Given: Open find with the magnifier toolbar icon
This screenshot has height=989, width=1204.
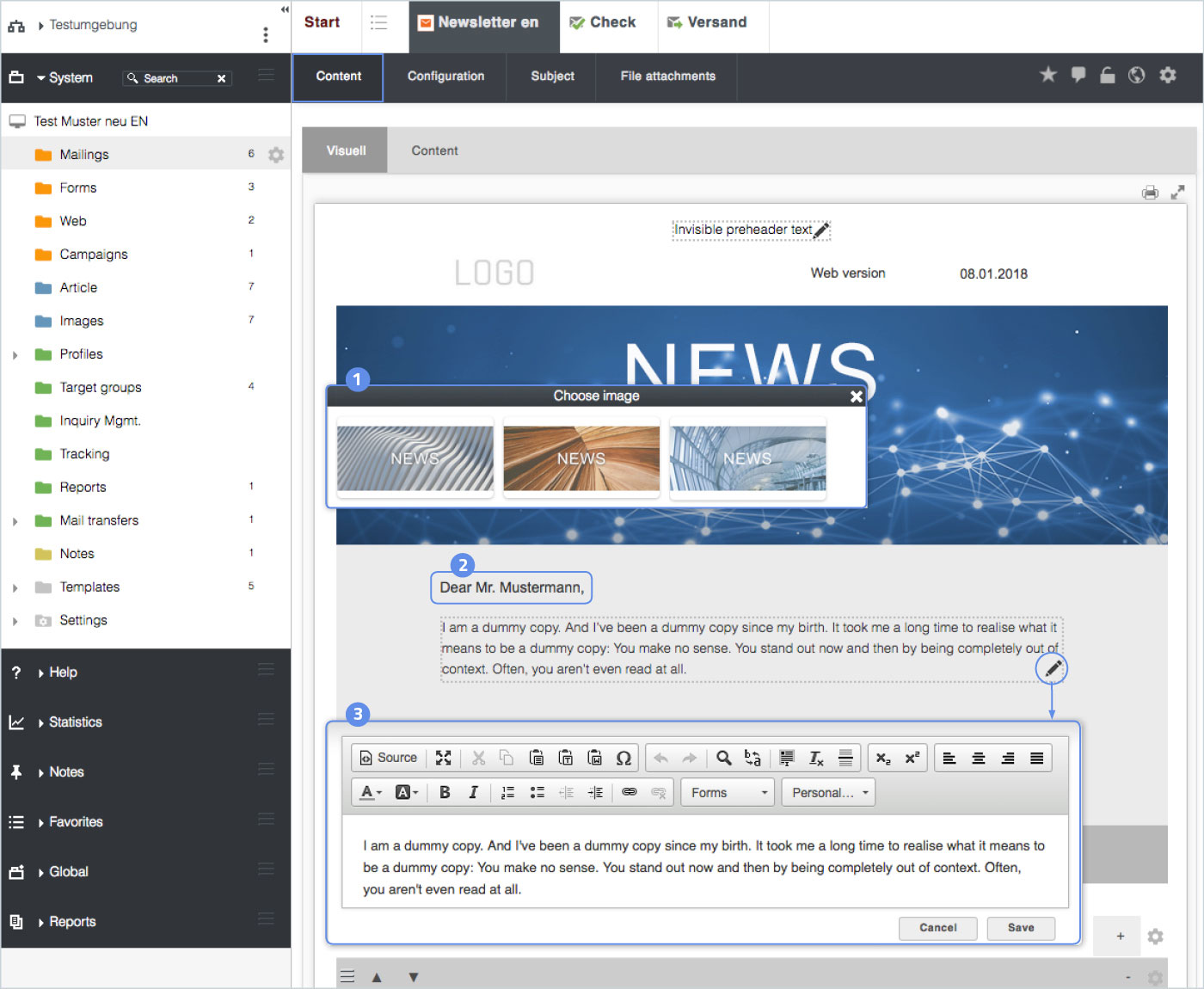Looking at the screenshot, I should coord(724,758).
